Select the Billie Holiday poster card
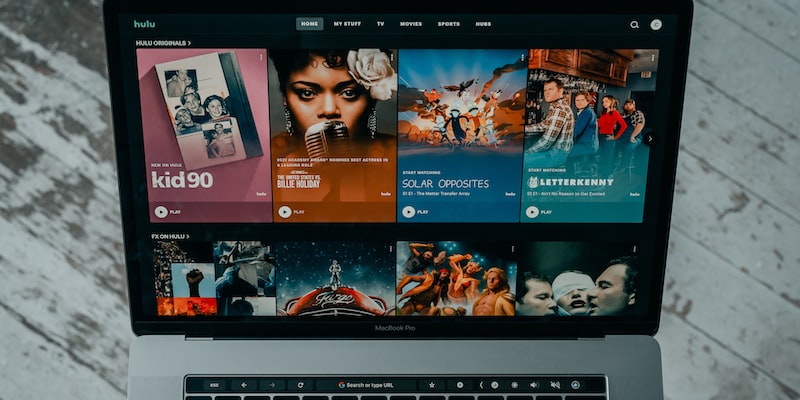Viewport: 800px width, 400px height. 334,135
